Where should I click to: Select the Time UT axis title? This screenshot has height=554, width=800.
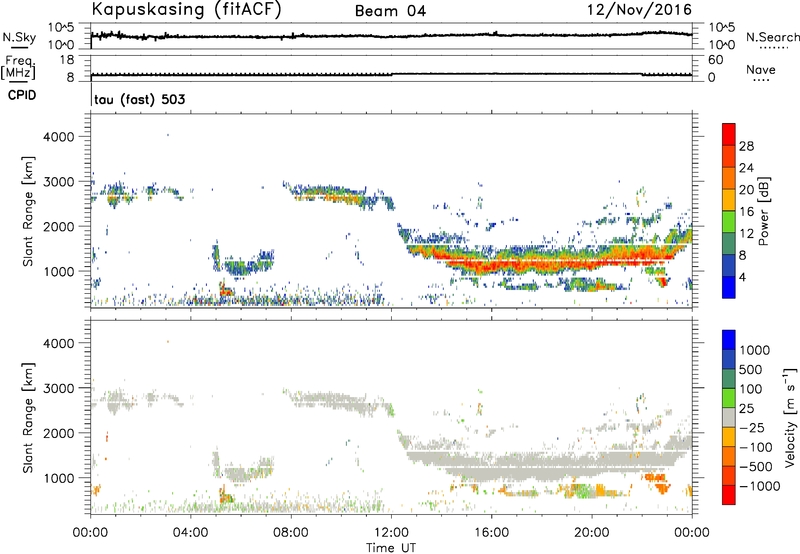[391, 548]
